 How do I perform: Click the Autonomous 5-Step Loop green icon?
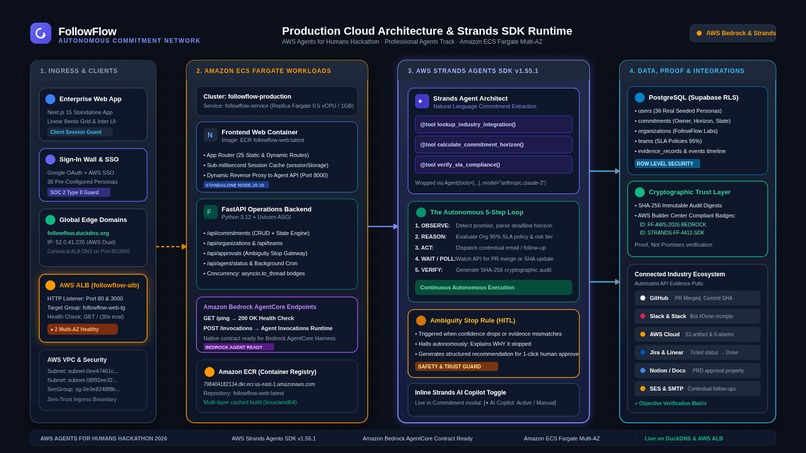tap(420, 212)
